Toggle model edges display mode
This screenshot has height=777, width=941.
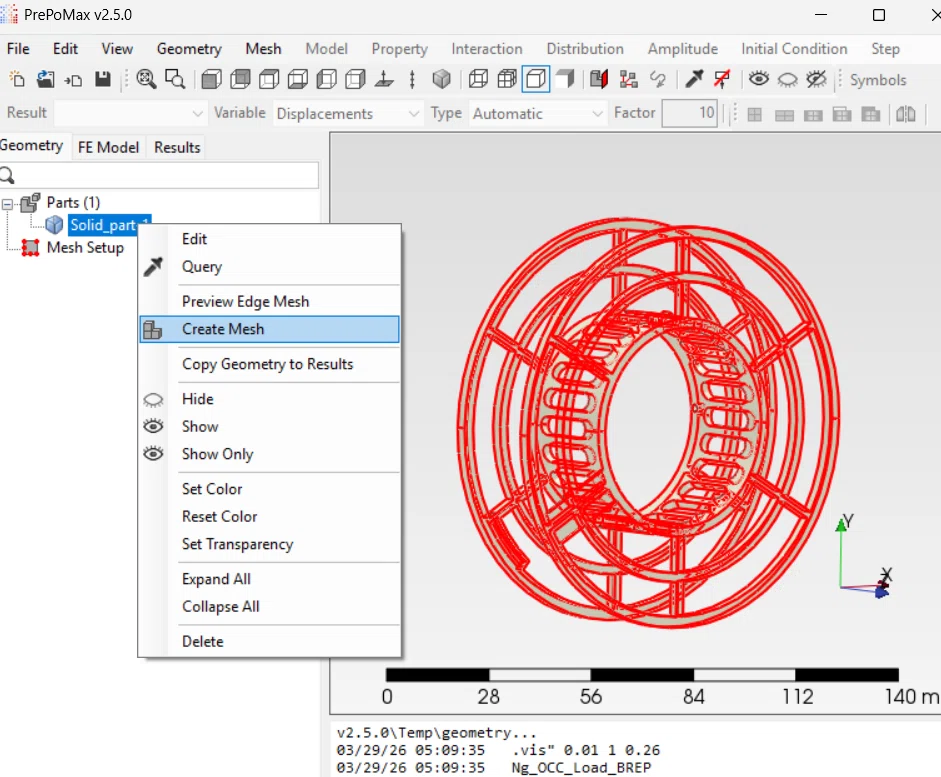click(536, 79)
